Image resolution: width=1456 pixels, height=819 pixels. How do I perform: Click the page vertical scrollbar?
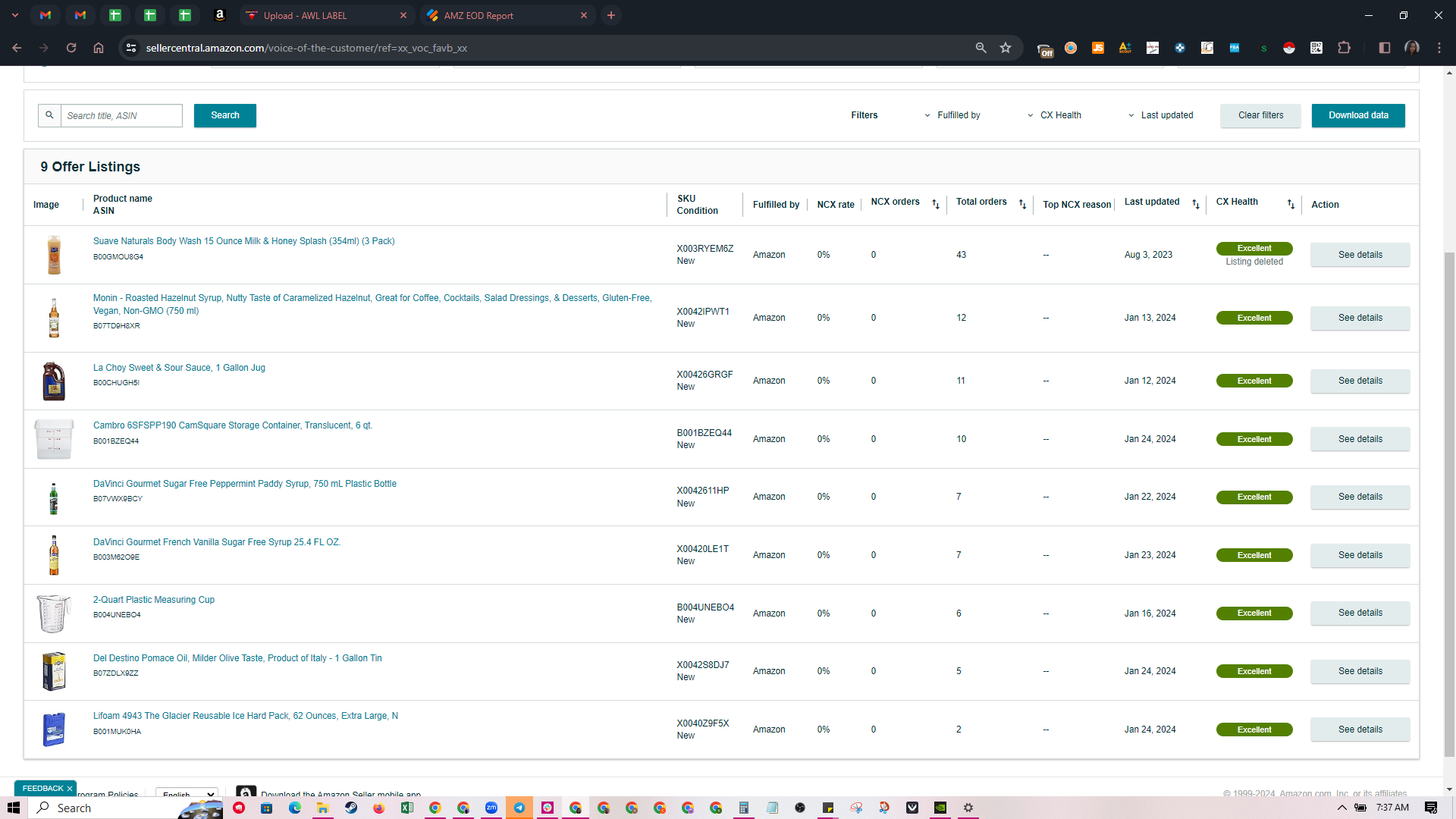(1449, 504)
